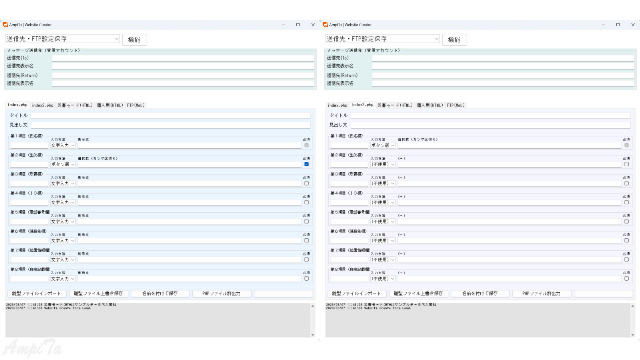The height and width of the screenshot is (360, 640).
Task: Click 第1項目 choices text field, right window
Action: point(509,145)
